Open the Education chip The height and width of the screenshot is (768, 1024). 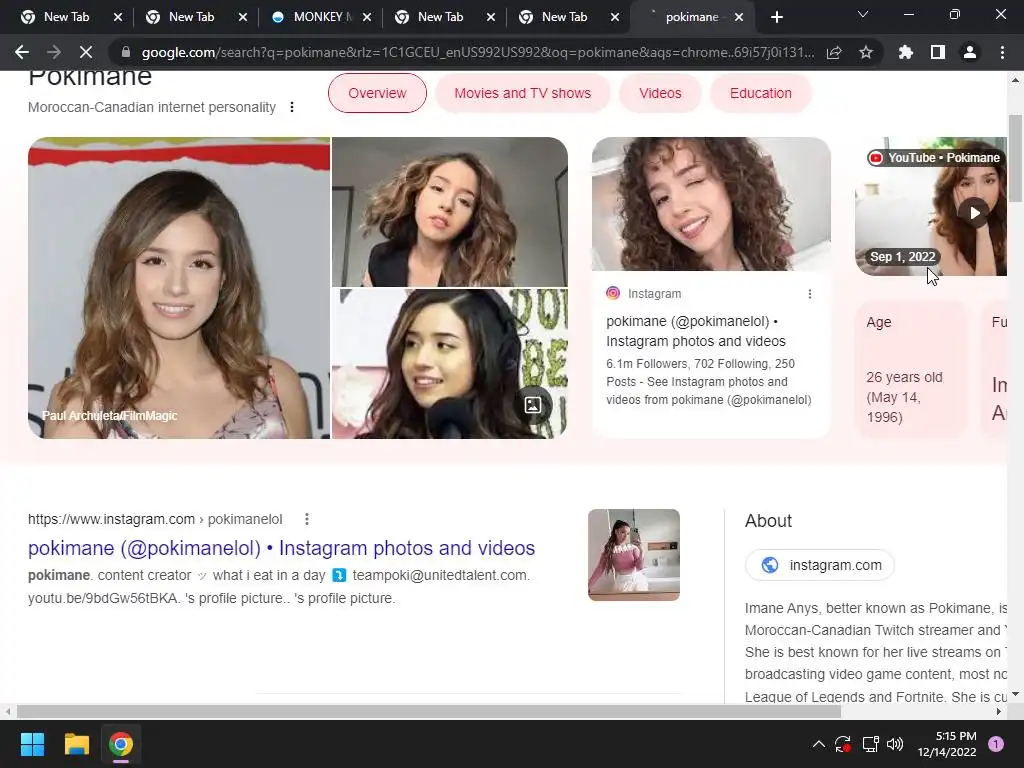pyautogui.click(x=761, y=93)
